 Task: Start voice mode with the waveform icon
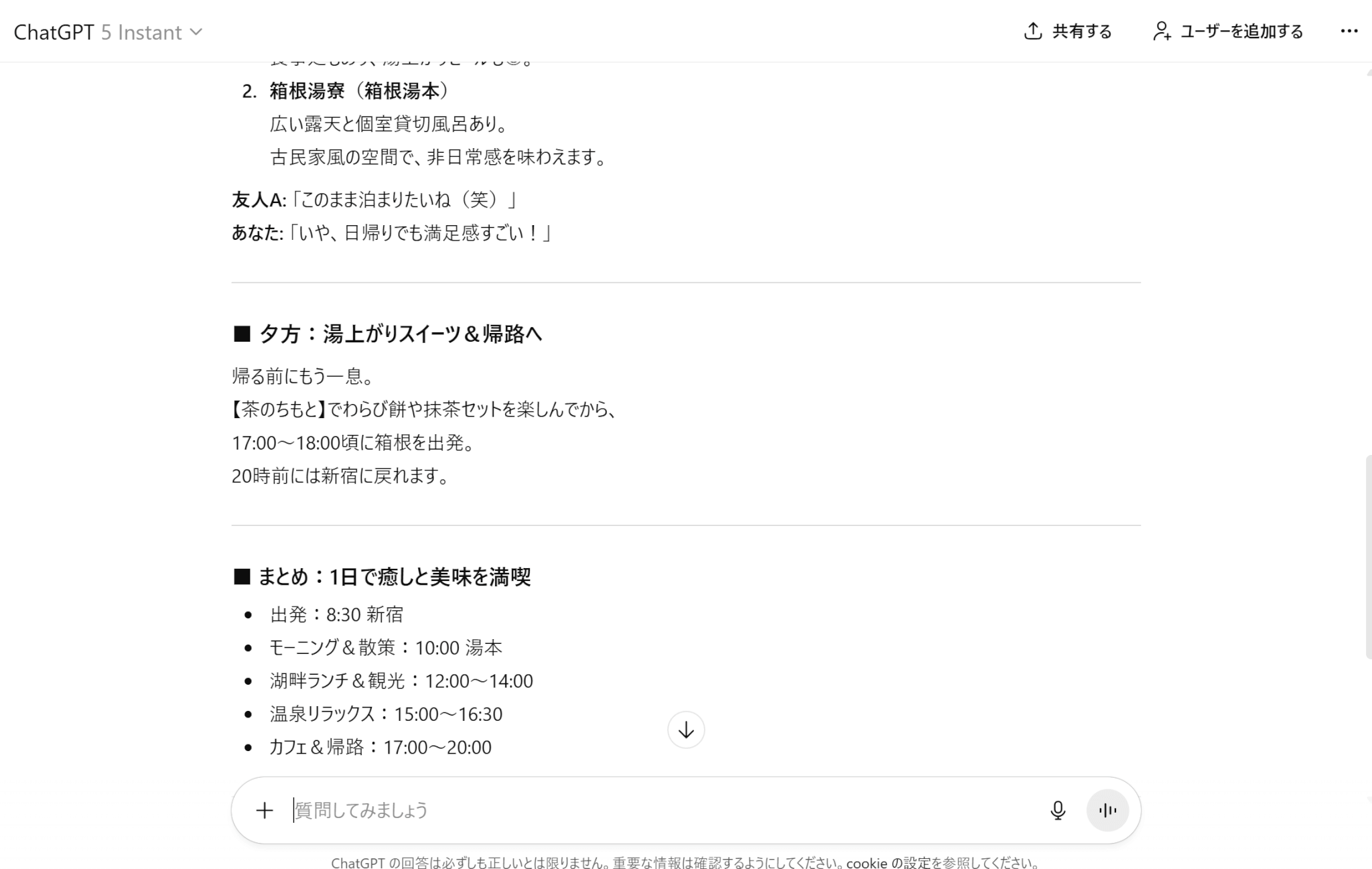click(x=1107, y=810)
